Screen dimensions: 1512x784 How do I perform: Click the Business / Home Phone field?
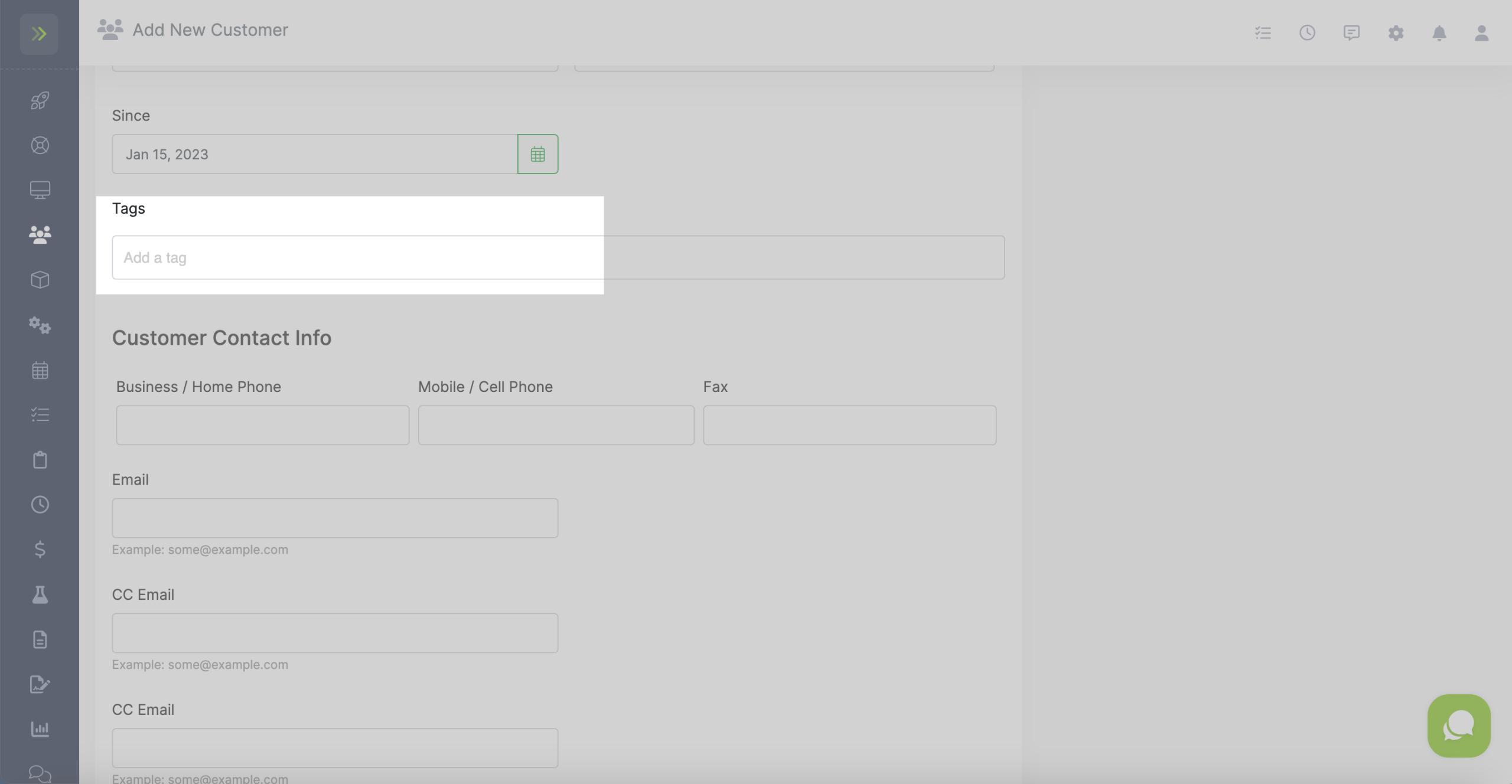[263, 425]
